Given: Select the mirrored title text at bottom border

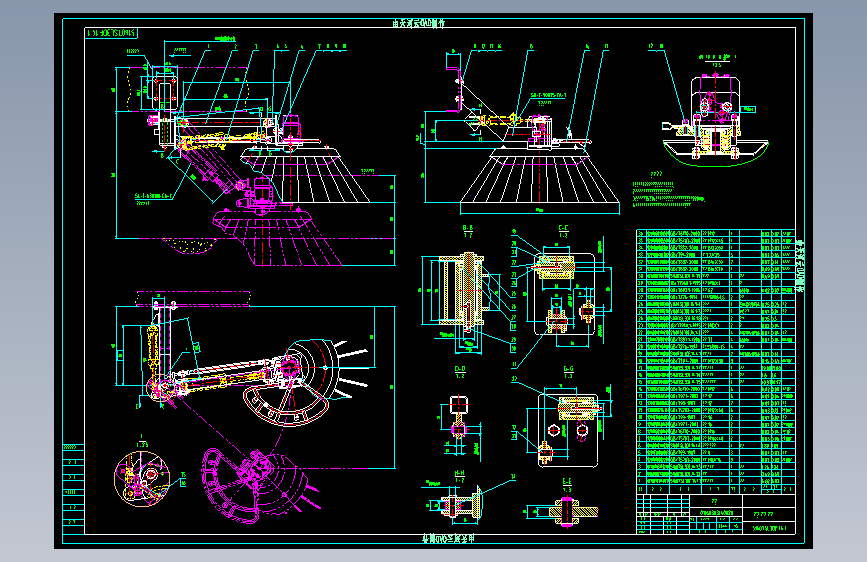Looking at the screenshot, I should pyautogui.click(x=448, y=539).
